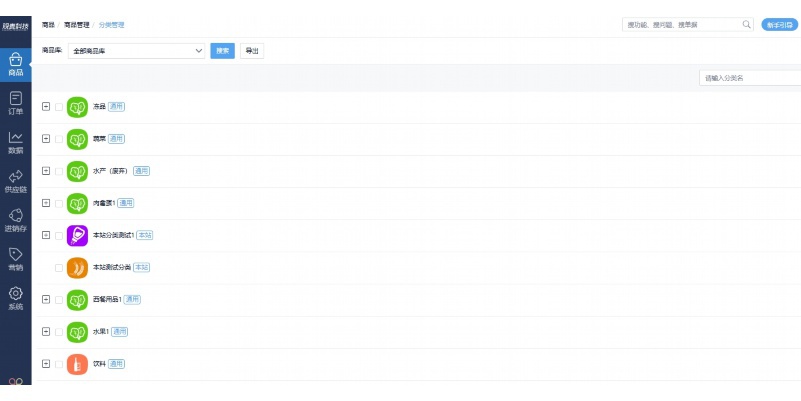
Task: Click the magnifier icon in top search box
Action: click(x=746, y=25)
